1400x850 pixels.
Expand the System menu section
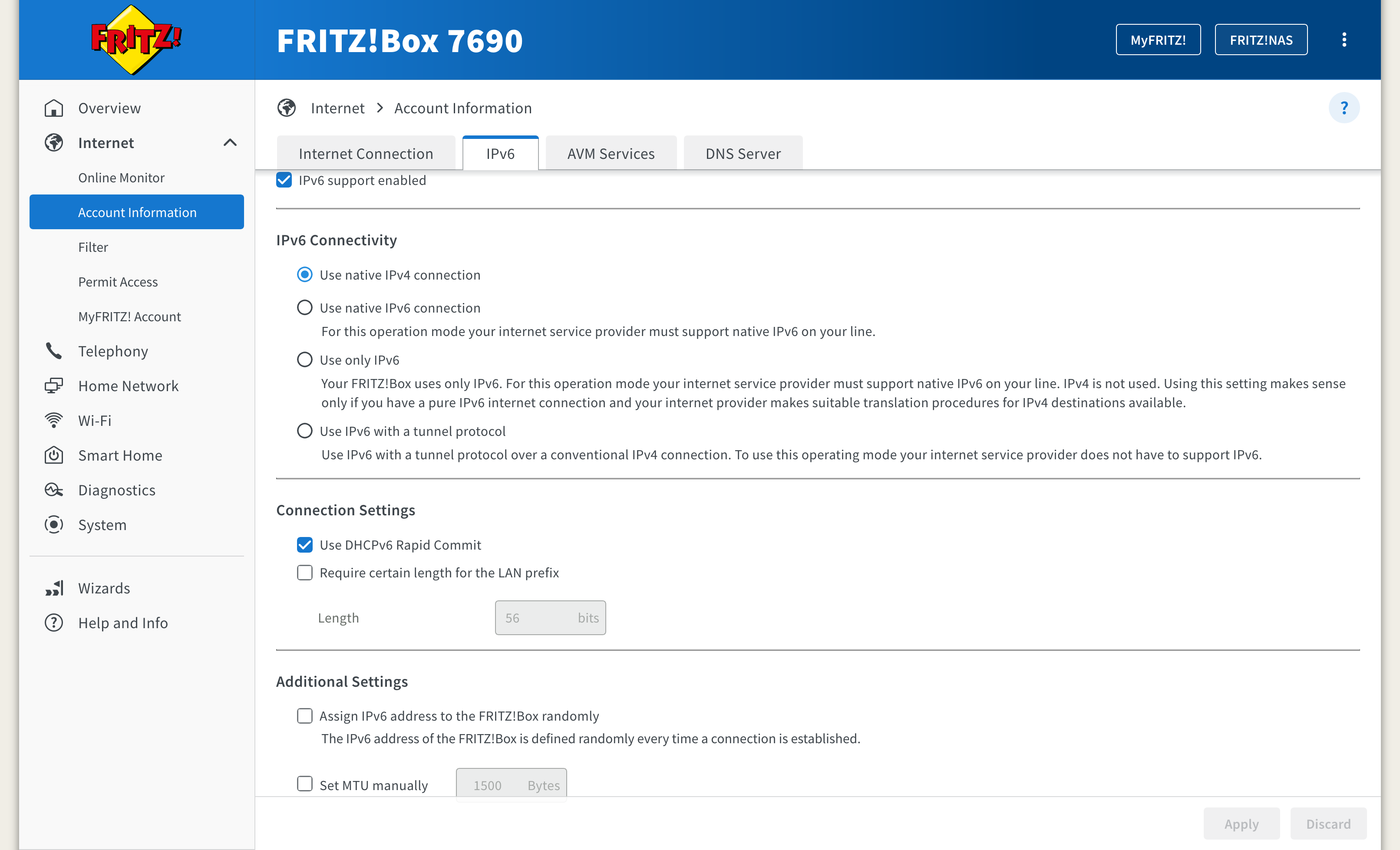(x=102, y=524)
